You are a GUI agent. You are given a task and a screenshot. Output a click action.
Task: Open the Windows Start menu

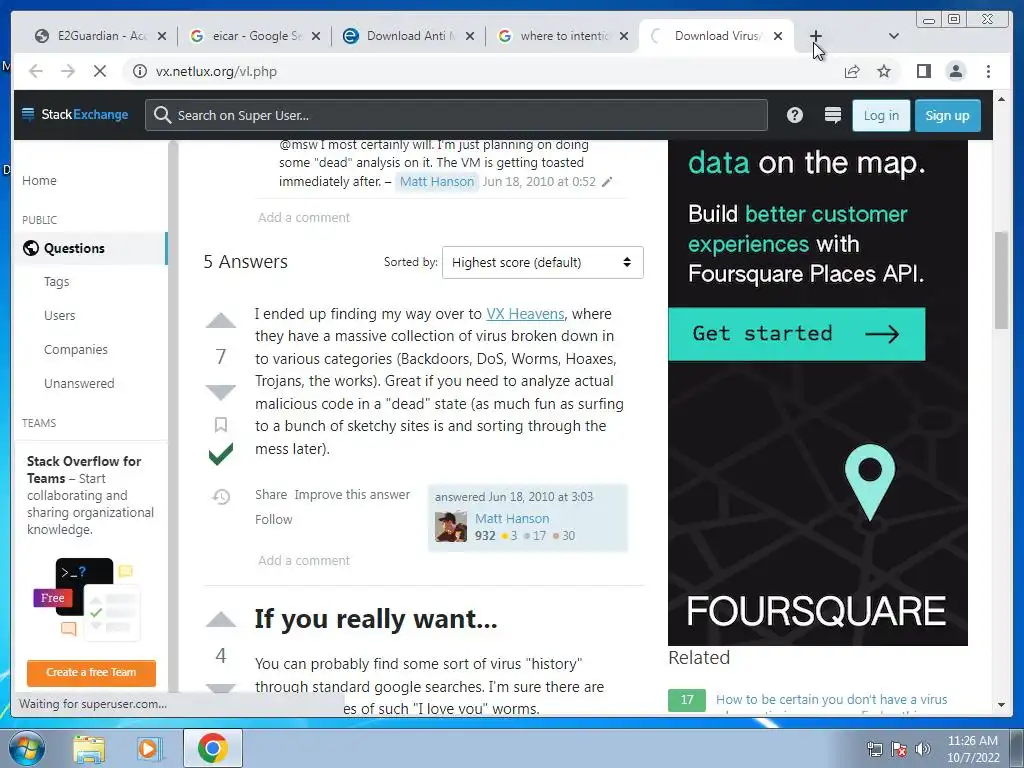tap(25, 748)
